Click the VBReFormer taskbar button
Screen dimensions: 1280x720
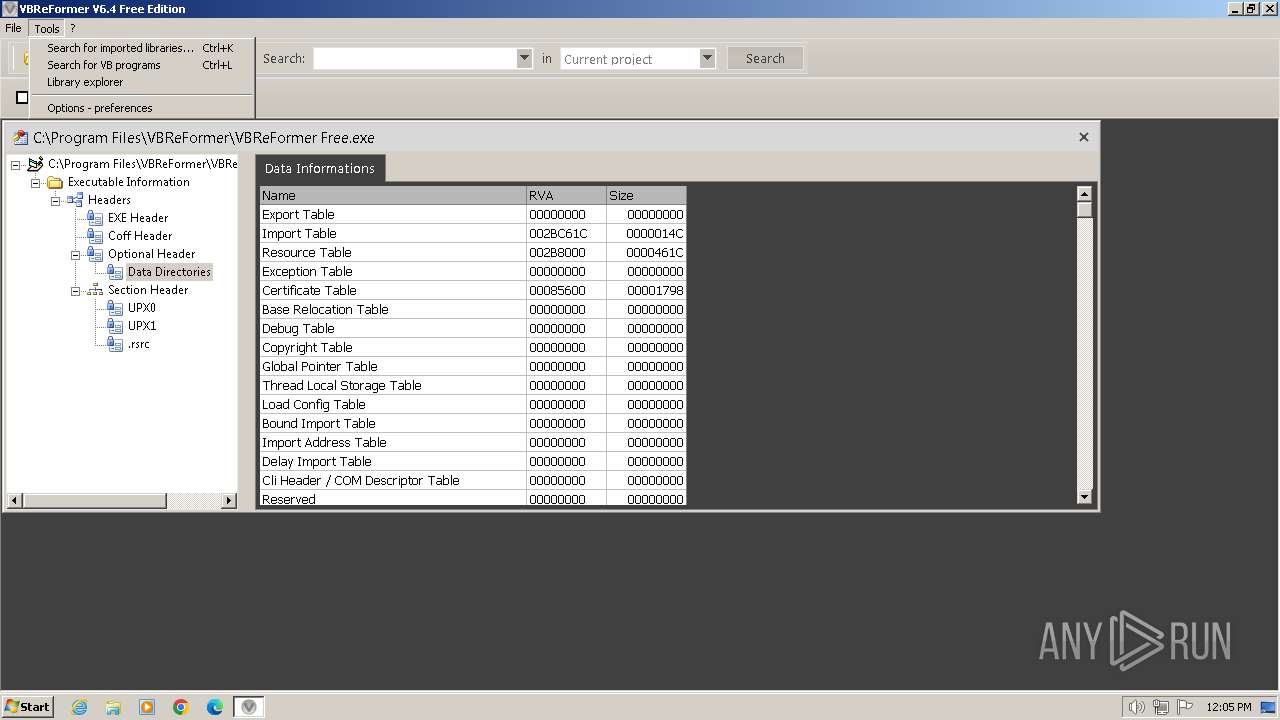coord(249,707)
